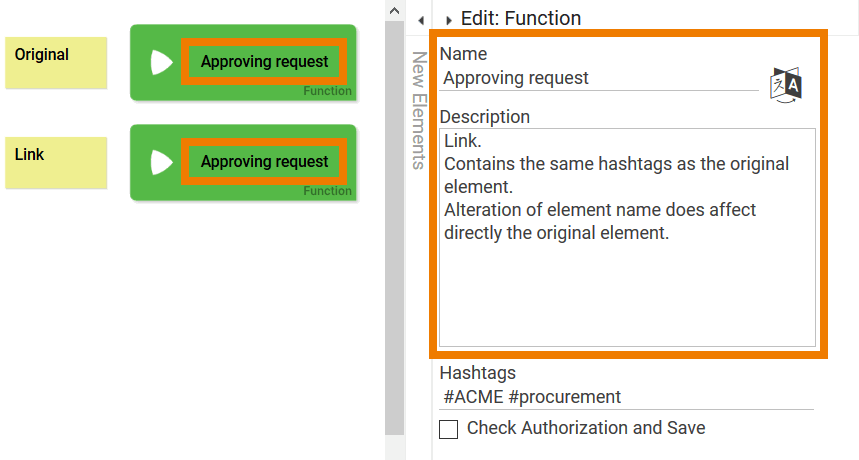Select the yellow Link sticky note

(x=56, y=163)
